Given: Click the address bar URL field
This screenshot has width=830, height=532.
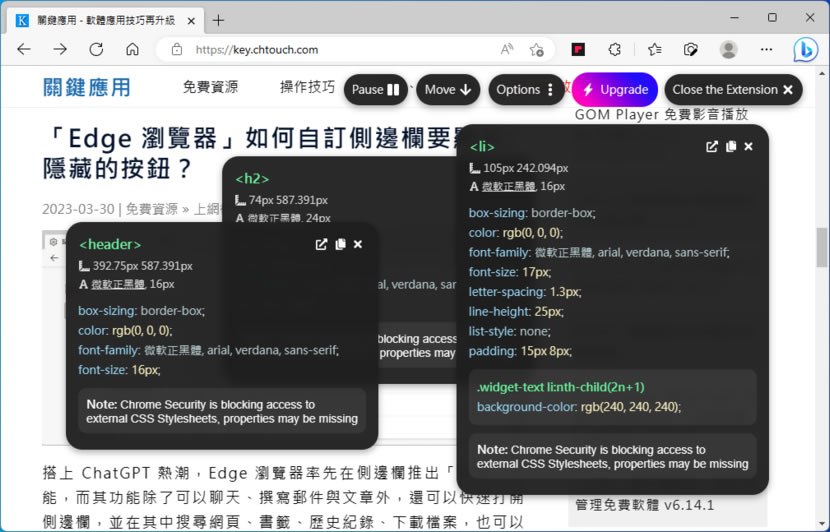Looking at the screenshot, I should pos(330,49).
